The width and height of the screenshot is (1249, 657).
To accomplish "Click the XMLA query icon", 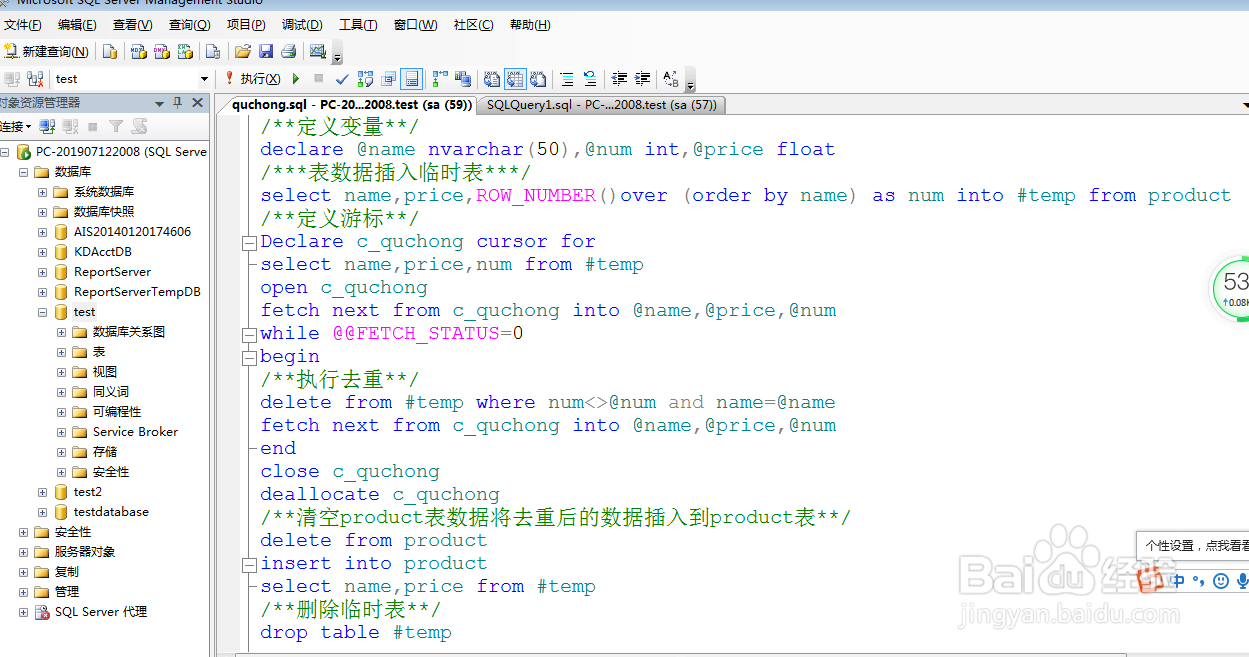I will pos(185,51).
